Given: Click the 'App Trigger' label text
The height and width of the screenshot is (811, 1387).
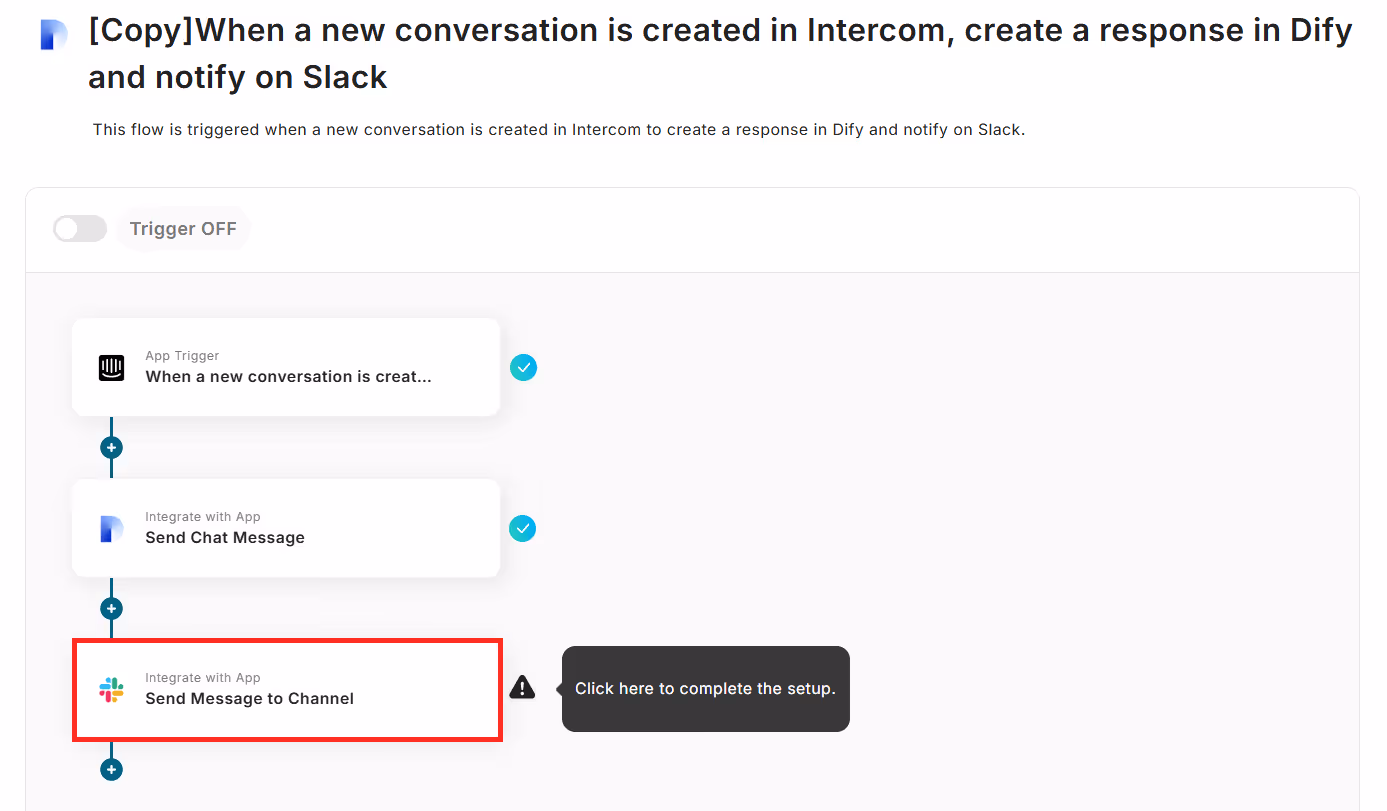Looking at the screenshot, I should 182,356.
